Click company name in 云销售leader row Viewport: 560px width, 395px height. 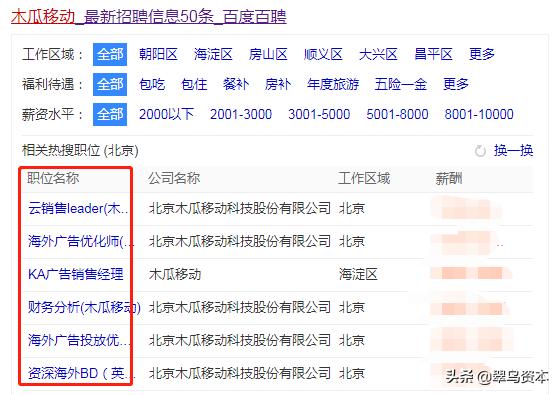[x=240, y=208]
